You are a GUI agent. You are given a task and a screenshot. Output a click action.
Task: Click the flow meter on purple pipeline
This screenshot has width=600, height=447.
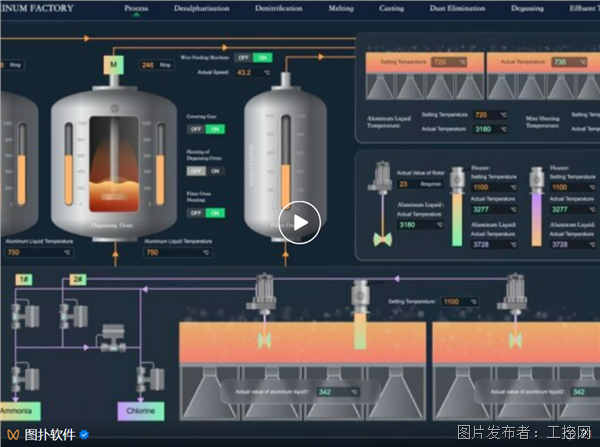coord(113,338)
